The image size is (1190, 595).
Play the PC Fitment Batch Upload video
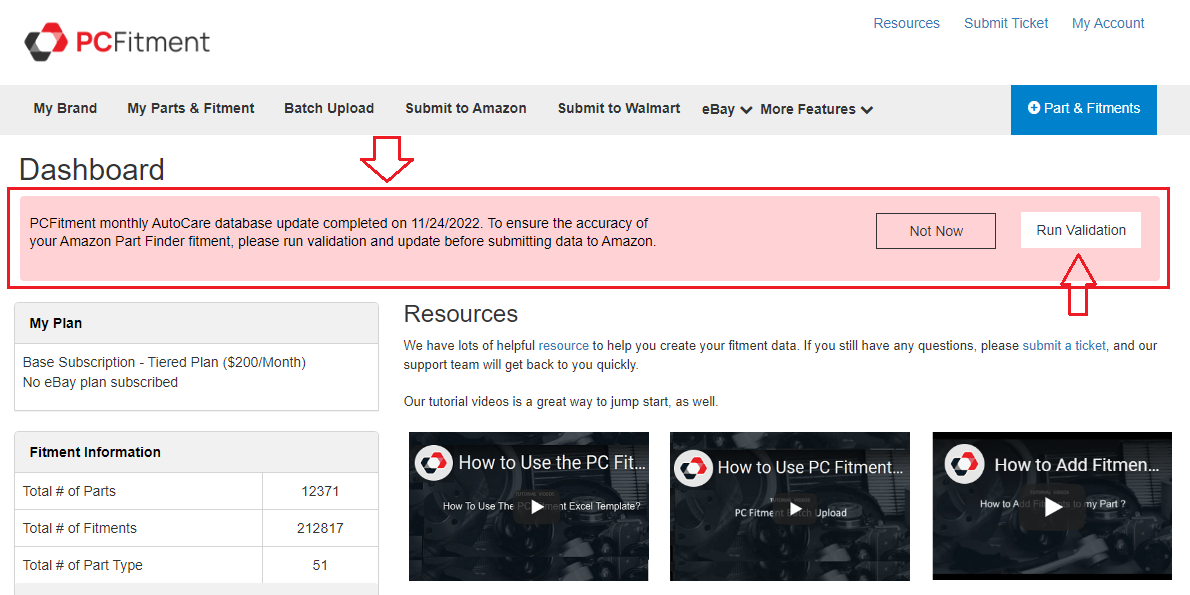tap(796, 509)
